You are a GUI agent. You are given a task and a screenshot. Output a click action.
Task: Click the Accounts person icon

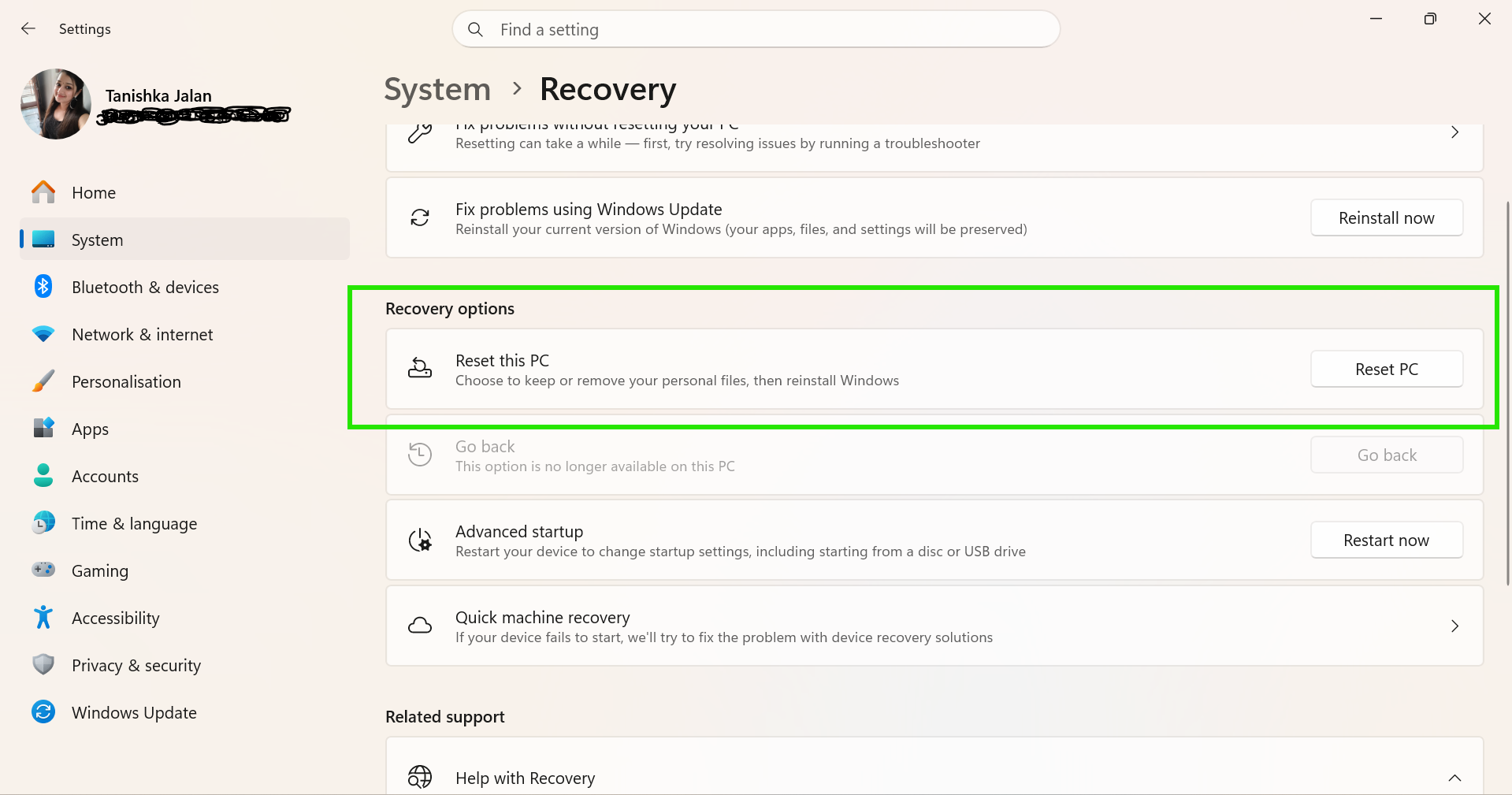[x=43, y=475]
